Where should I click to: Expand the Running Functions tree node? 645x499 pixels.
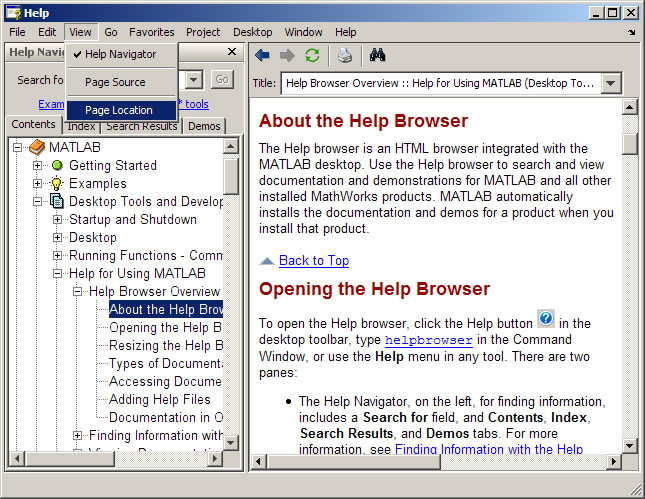(x=58, y=255)
